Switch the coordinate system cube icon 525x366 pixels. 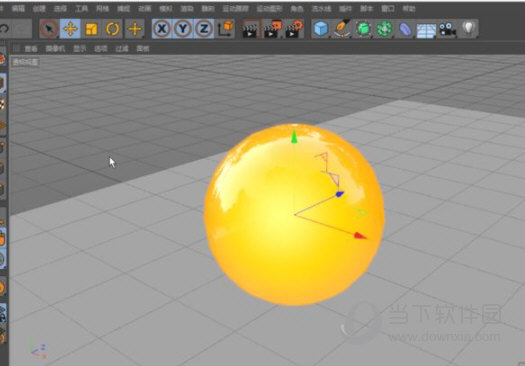[226, 29]
